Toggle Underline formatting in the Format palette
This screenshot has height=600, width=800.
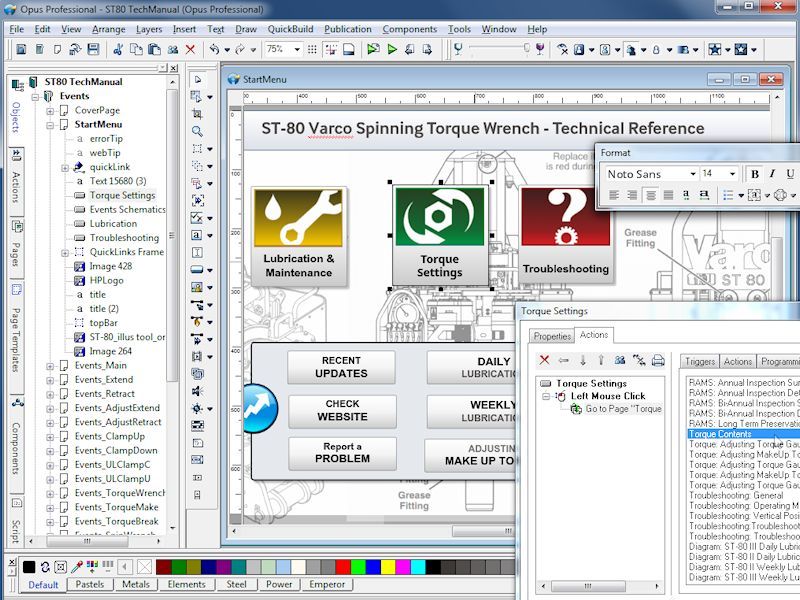(x=790, y=173)
